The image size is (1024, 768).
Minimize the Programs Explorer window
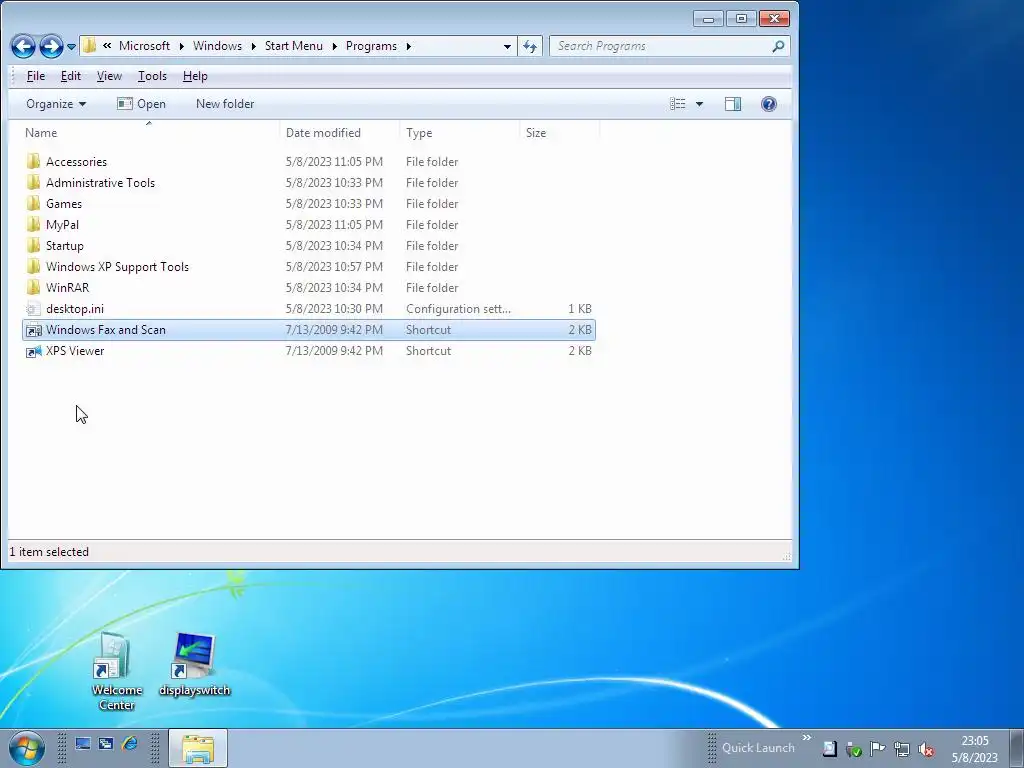(708, 19)
